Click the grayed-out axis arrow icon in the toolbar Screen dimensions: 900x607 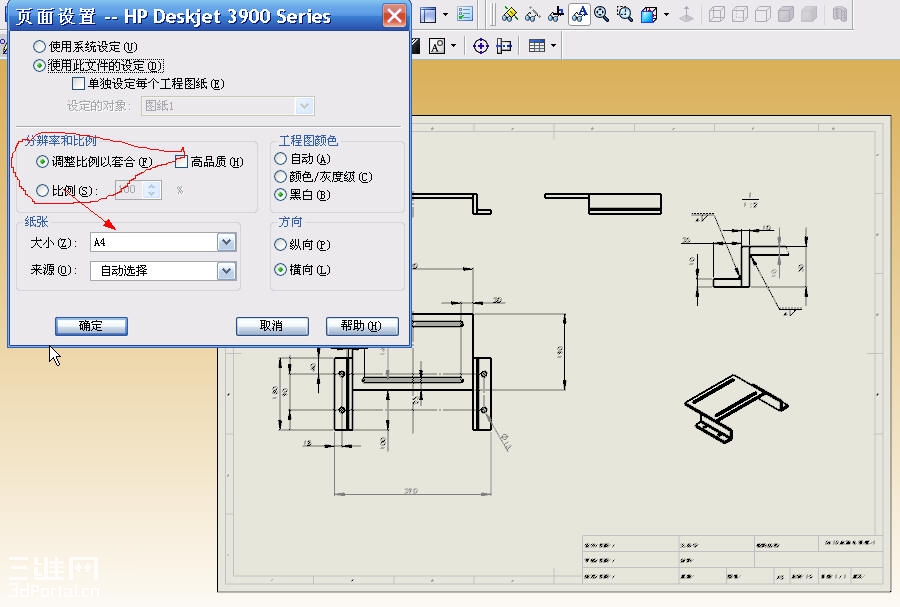686,14
